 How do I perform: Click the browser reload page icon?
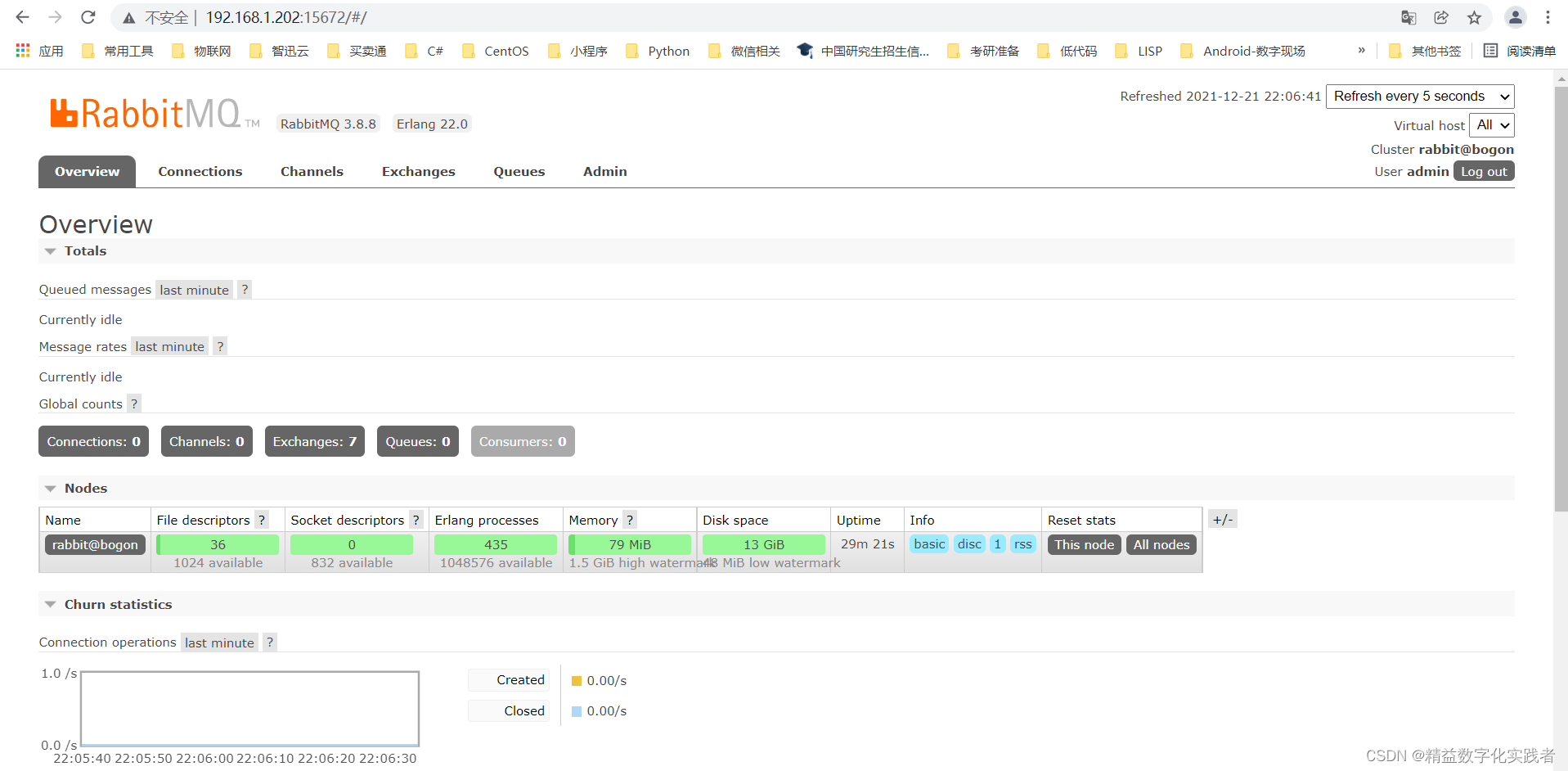point(88,17)
